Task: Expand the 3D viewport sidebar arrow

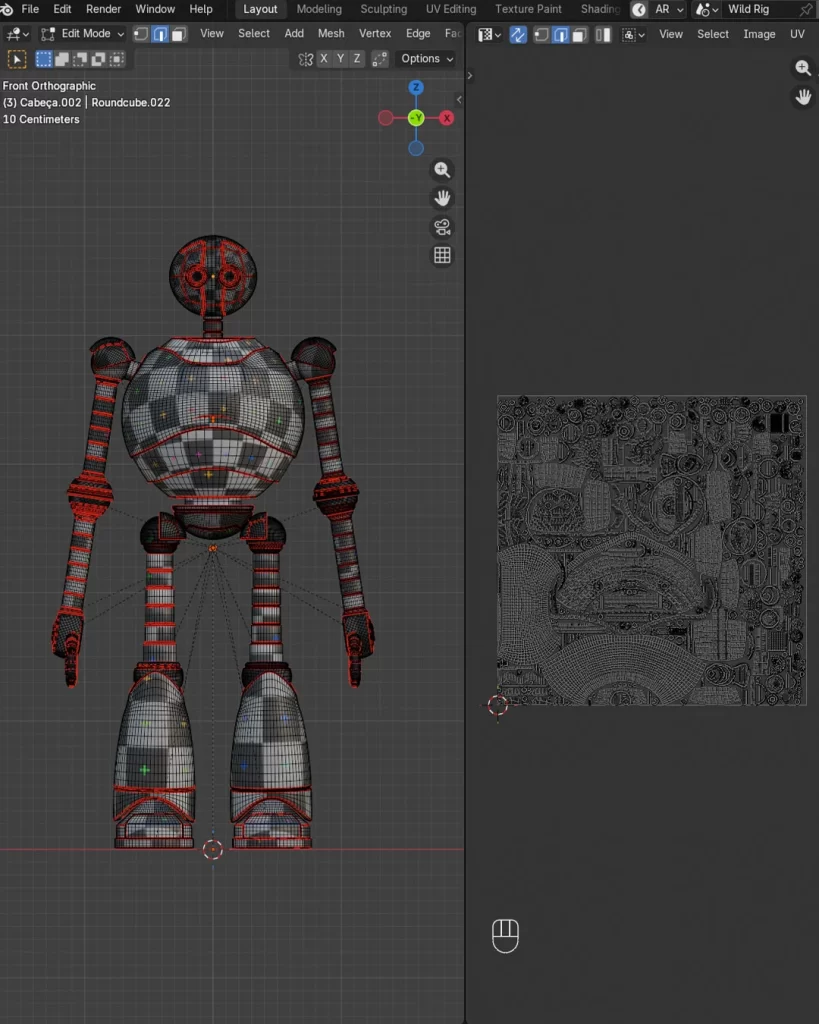Action: click(459, 100)
